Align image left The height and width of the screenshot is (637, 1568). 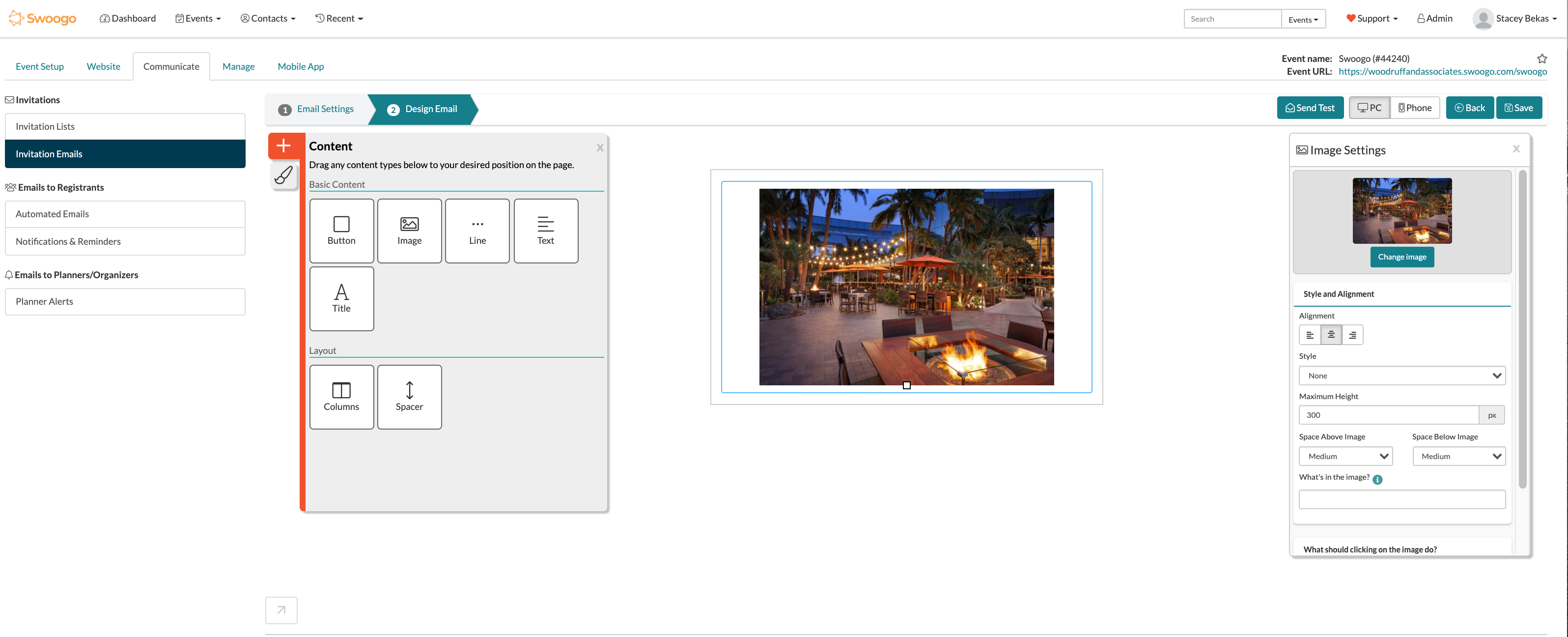[x=1310, y=335]
